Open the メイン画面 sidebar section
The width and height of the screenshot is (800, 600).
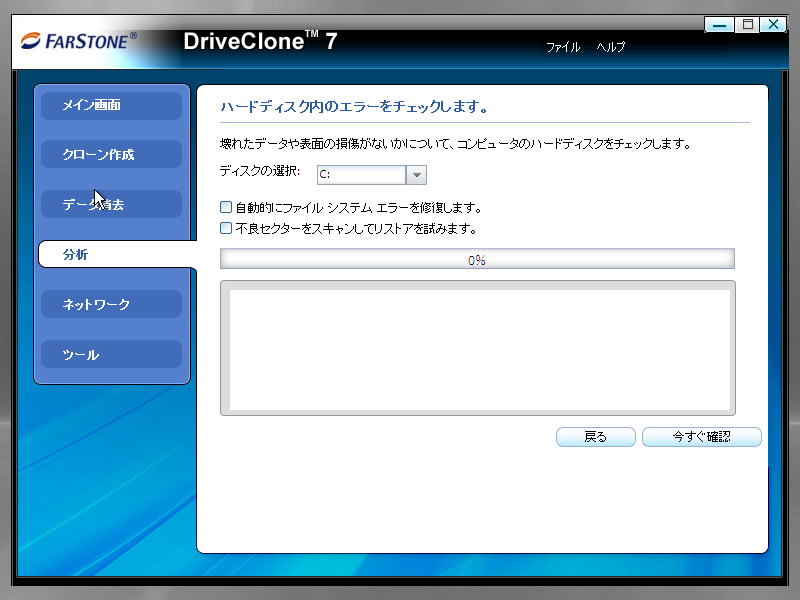pos(111,105)
